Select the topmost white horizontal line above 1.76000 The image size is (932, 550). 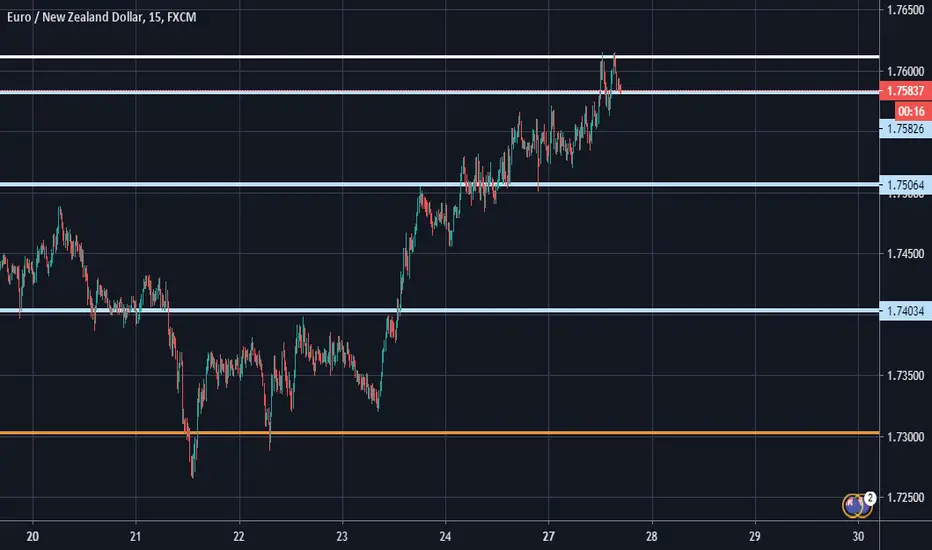click(439, 57)
